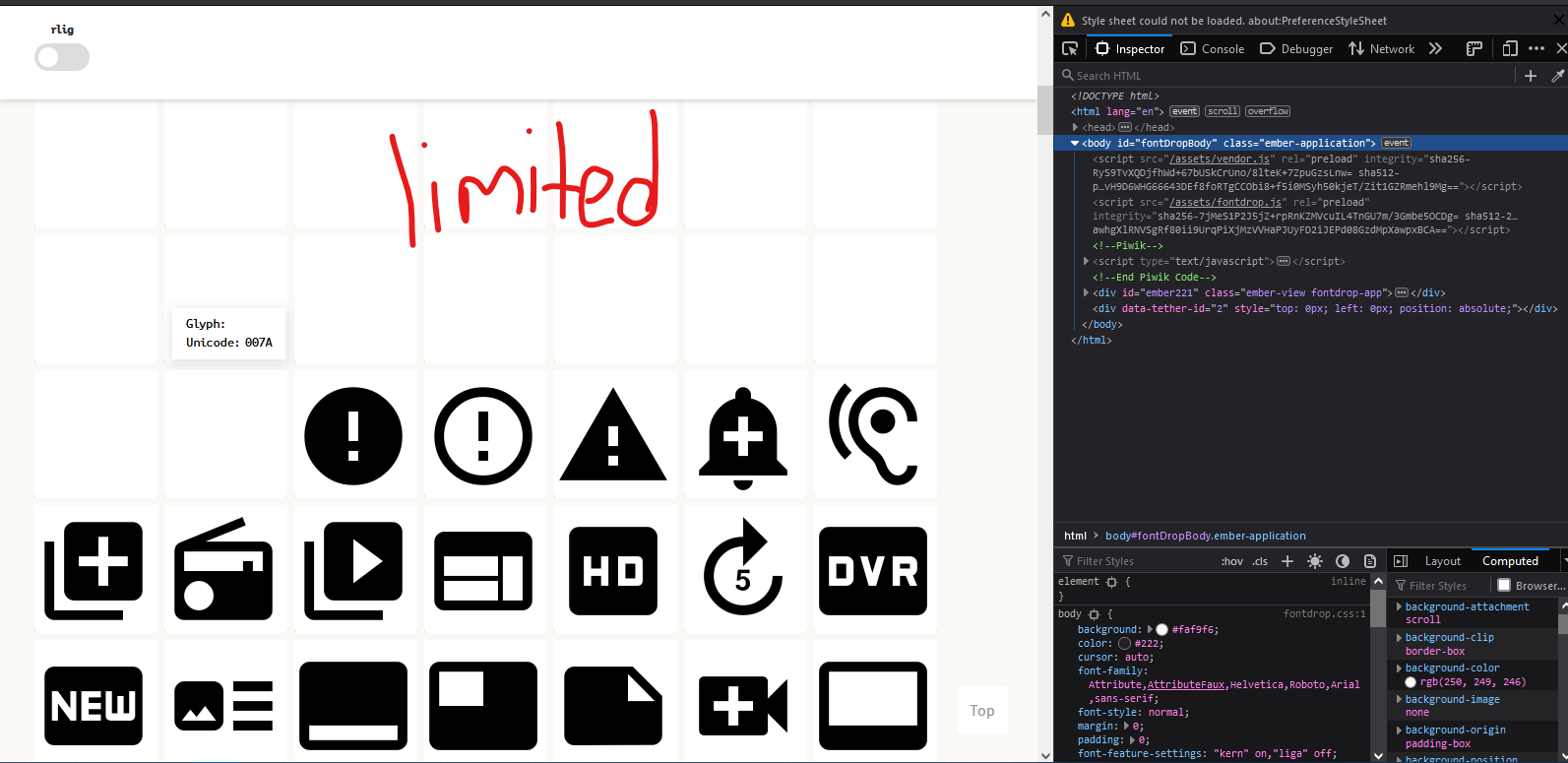Toggle light color scheme simulation
The width and height of the screenshot is (1568, 763).
(1315, 561)
